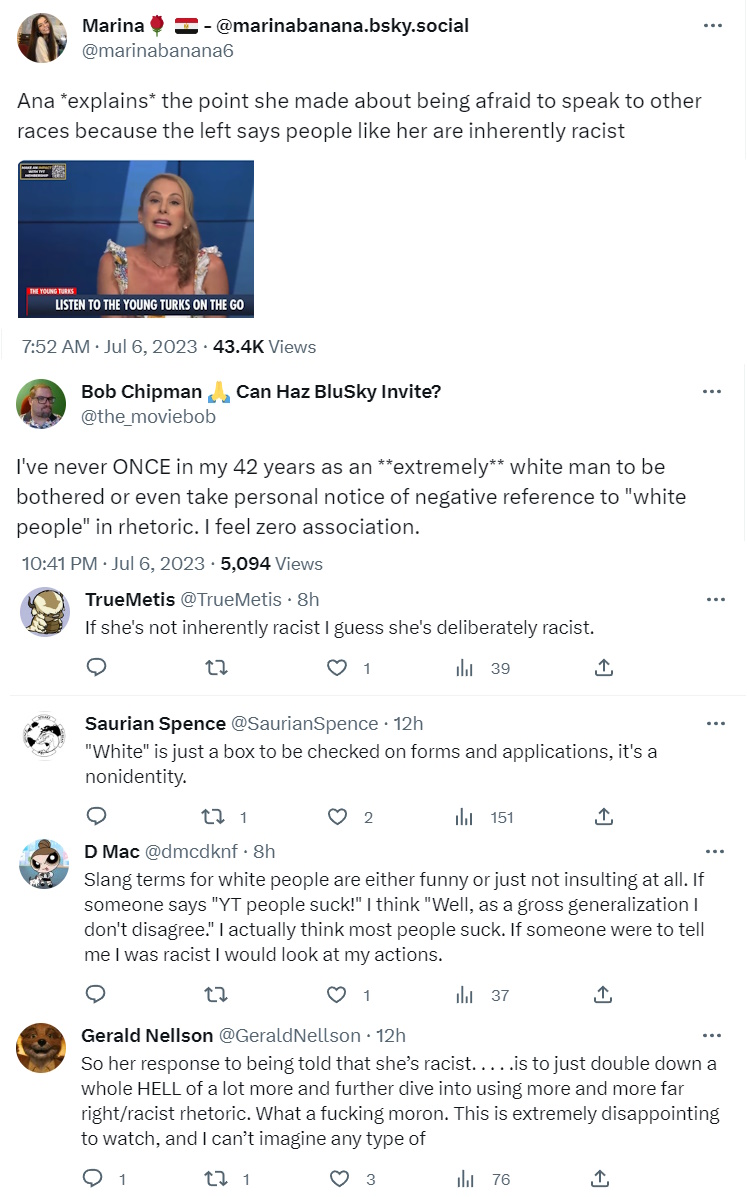Share D Mac's tweet
Viewport: 747px width, 1197px height.
tap(604, 994)
